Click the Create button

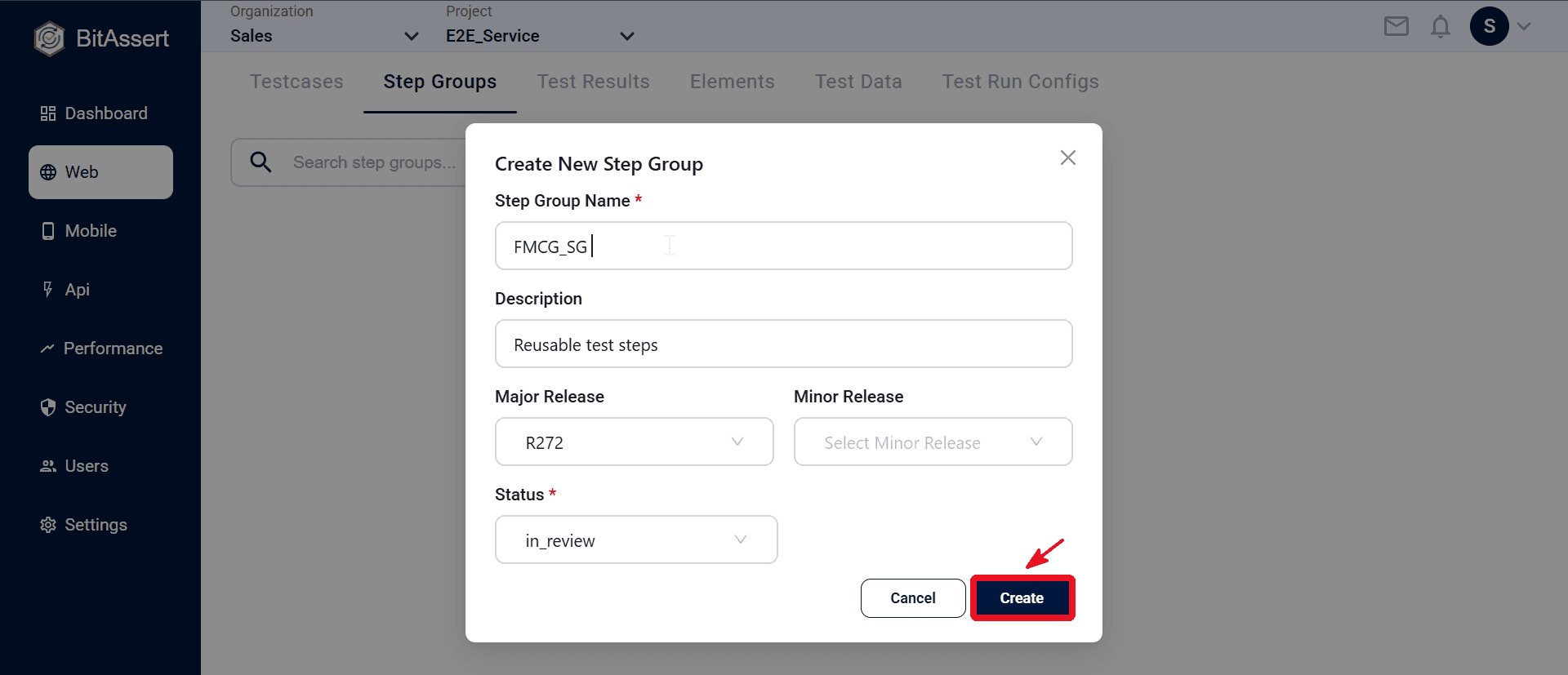(1022, 598)
